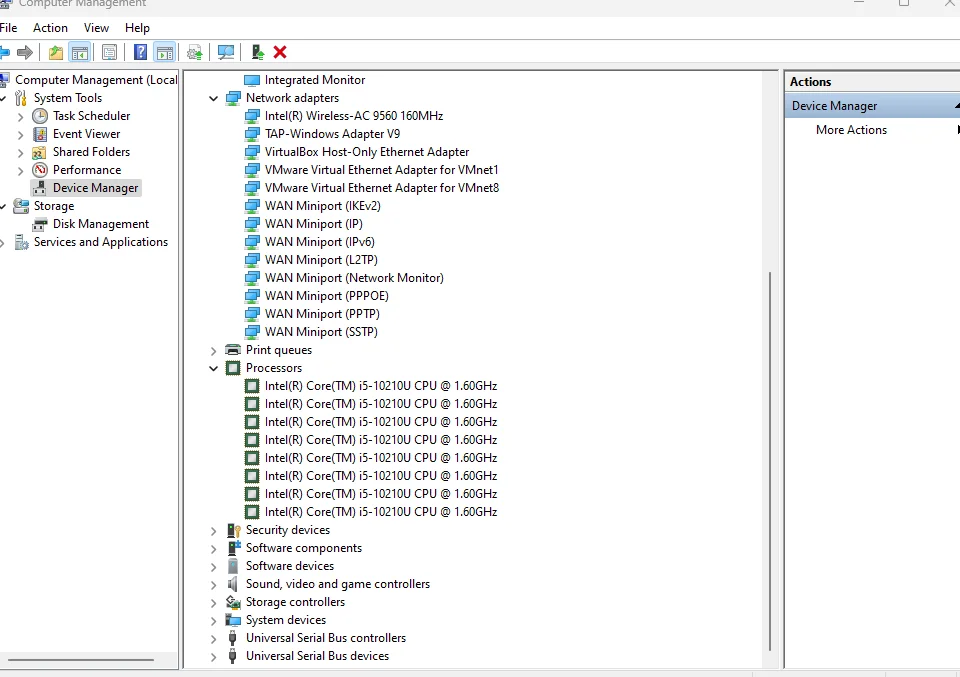Click the gear with green arrow toolbar icon
Image resolution: width=960 pixels, height=677 pixels.
point(195,53)
